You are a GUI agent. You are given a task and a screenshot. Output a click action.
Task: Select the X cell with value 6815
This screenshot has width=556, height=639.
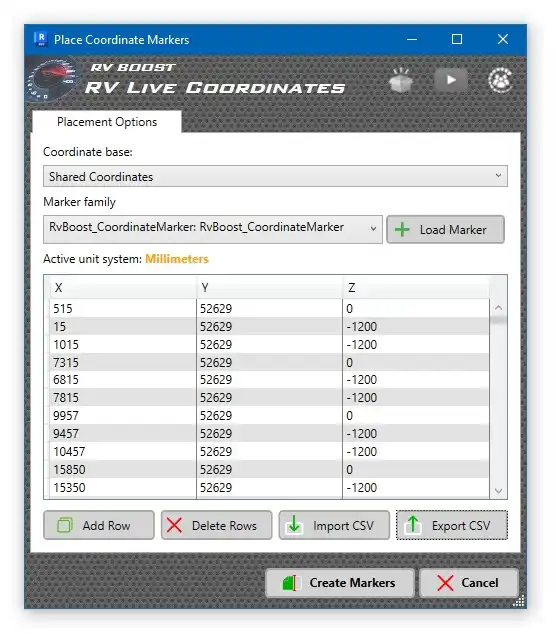point(123,379)
